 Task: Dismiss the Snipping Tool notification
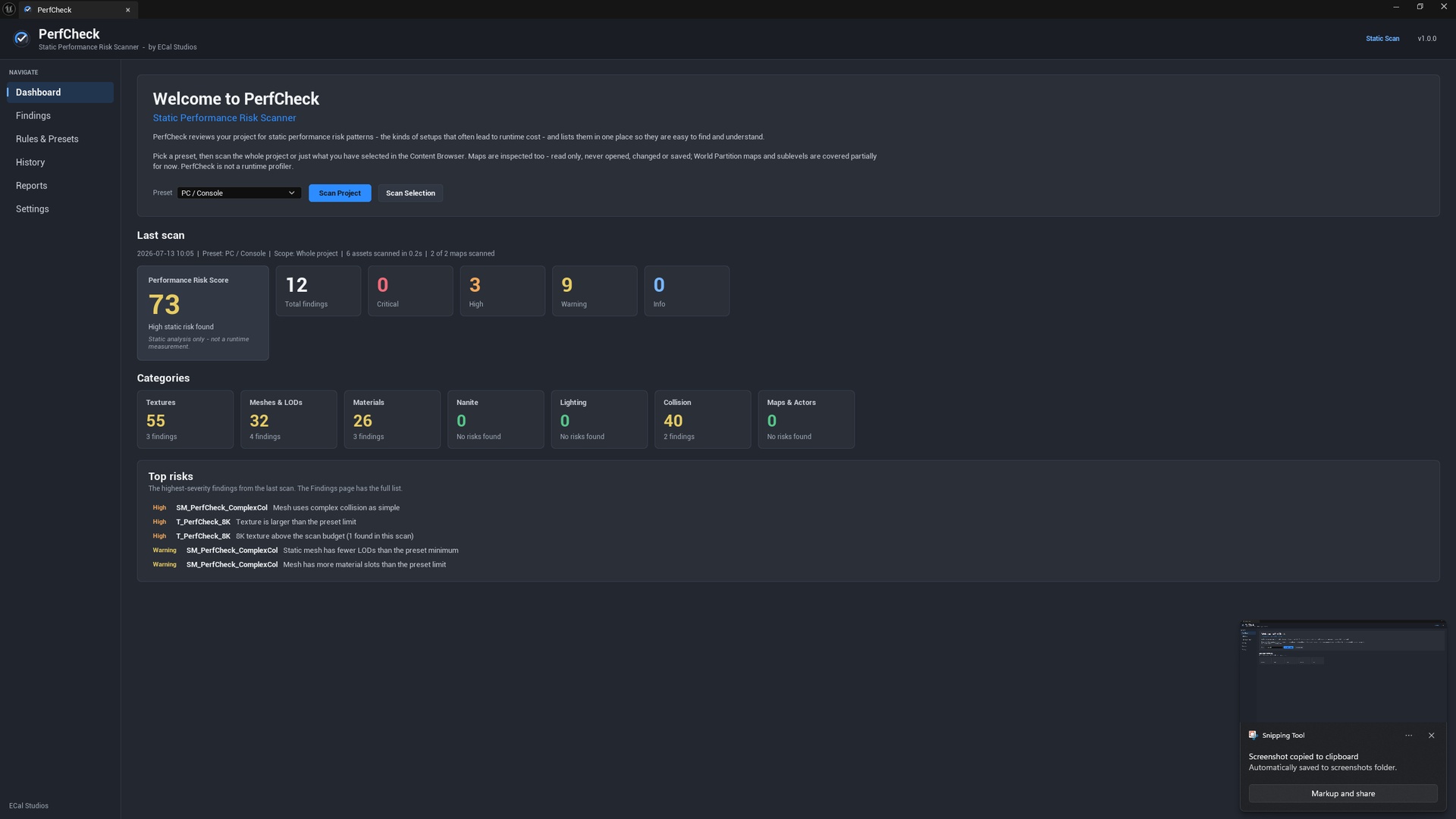pos(1432,736)
